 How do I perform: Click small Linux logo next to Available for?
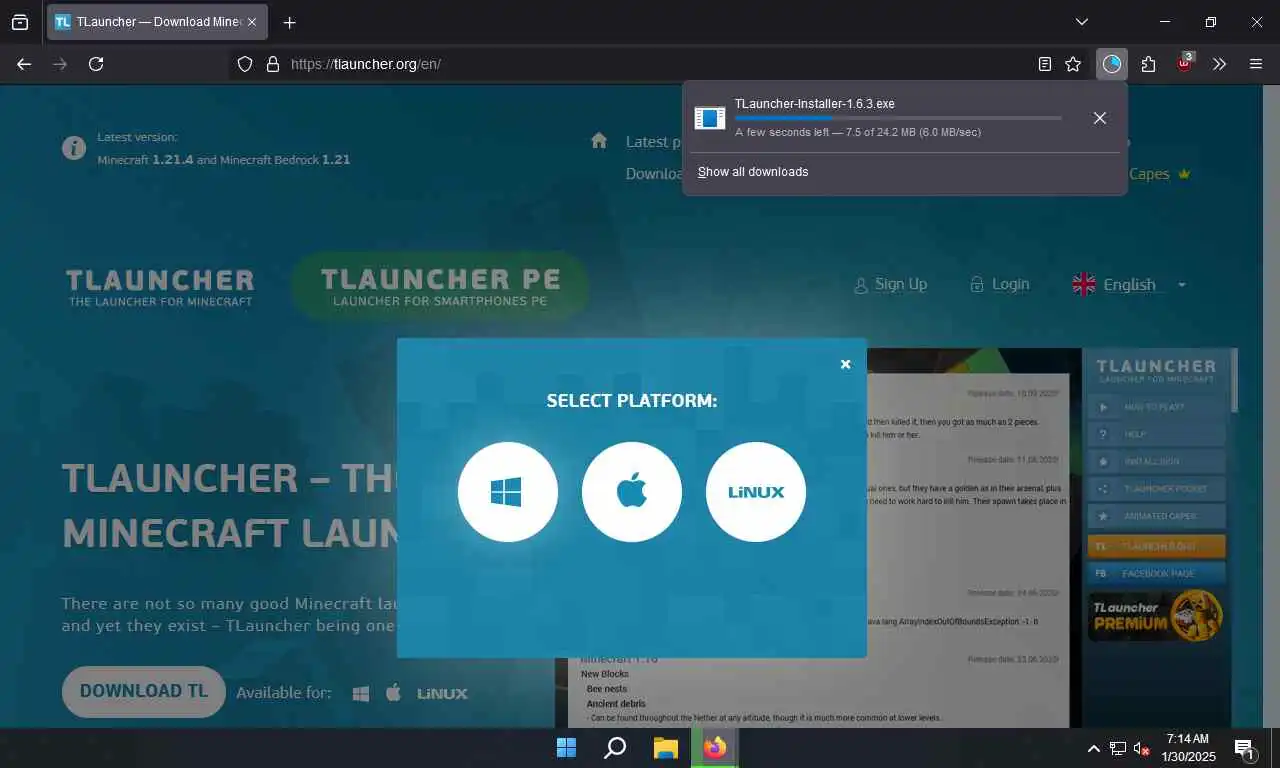coord(442,693)
